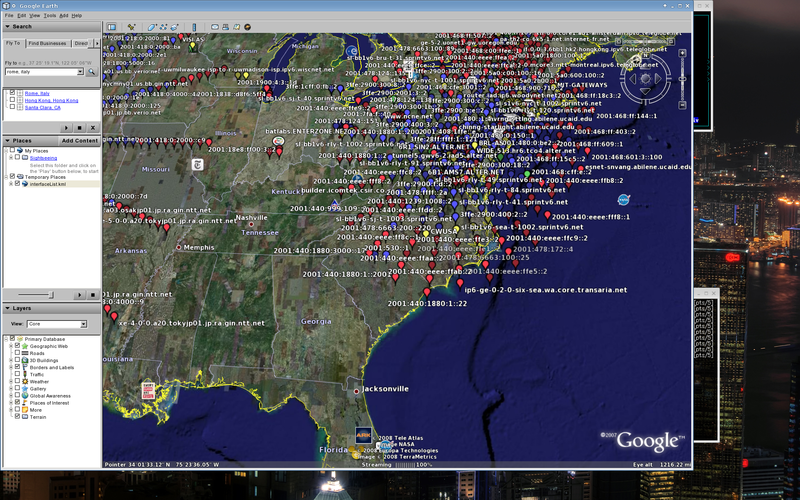Click the Stop button under search results

[80, 128]
